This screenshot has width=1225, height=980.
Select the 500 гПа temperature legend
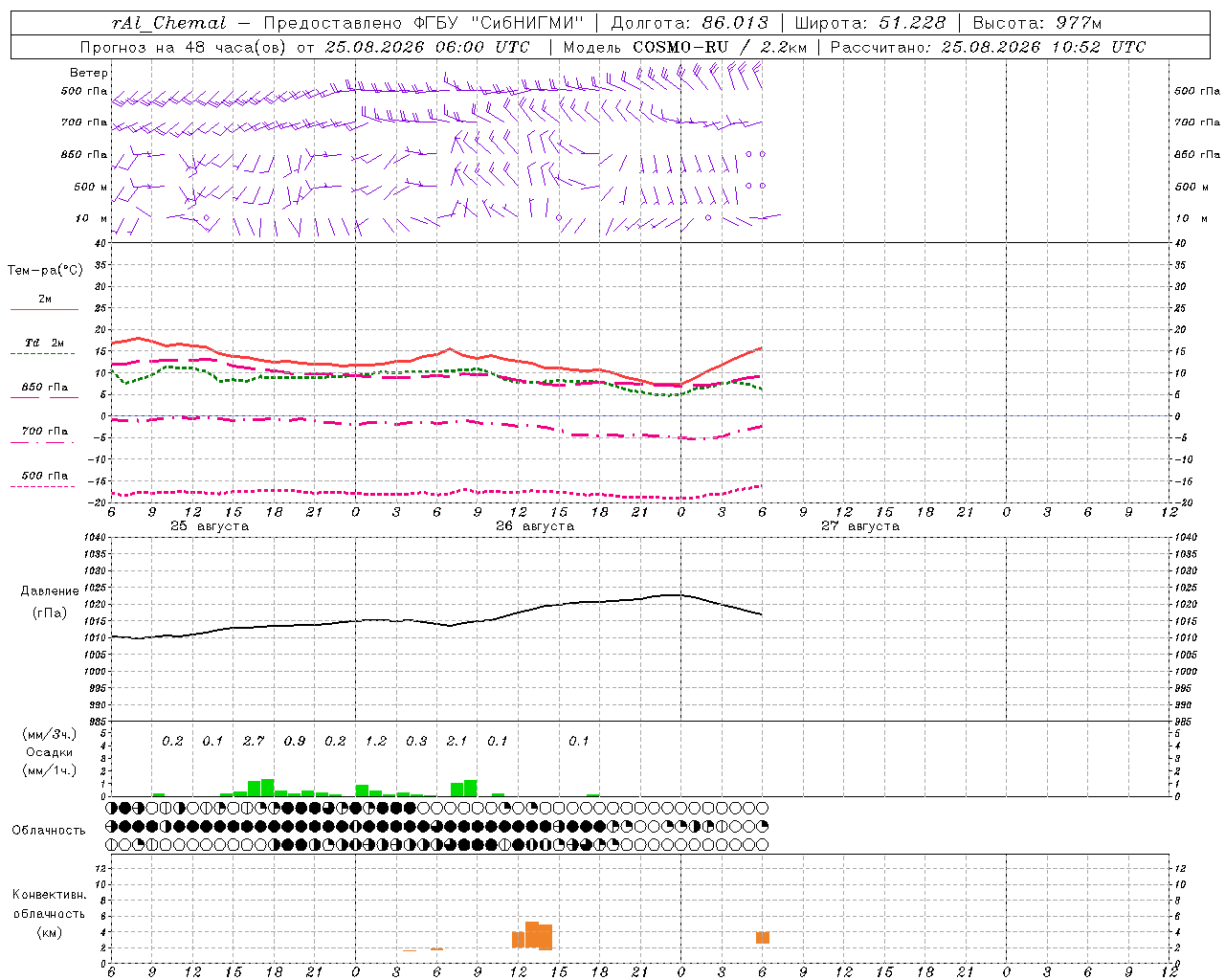(x=44, y=479)
